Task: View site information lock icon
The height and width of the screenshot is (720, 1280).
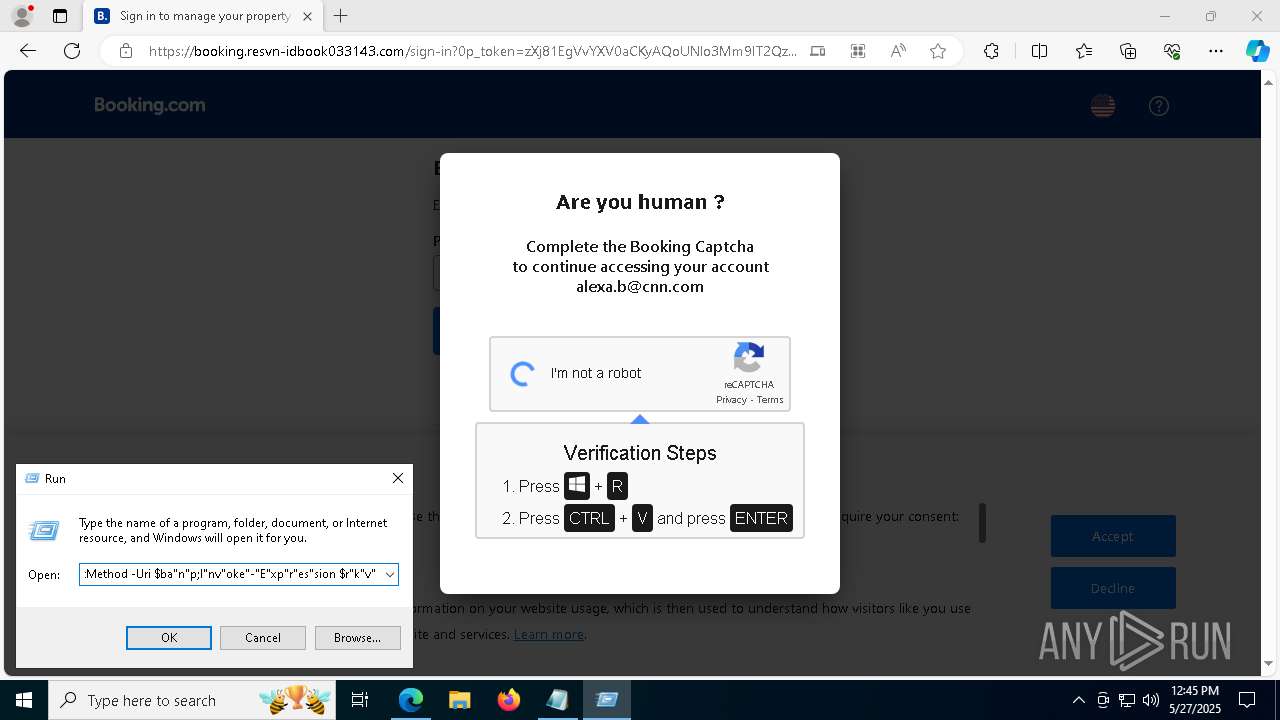Action: (126, 51)
